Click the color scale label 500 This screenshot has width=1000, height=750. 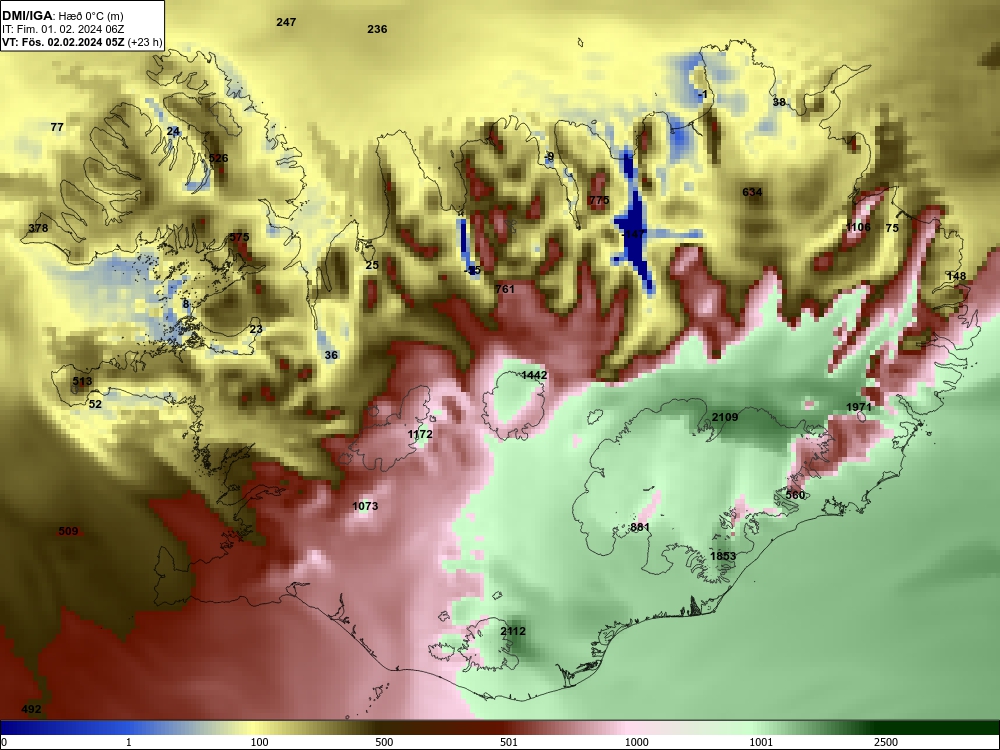[x=384, y=742]
